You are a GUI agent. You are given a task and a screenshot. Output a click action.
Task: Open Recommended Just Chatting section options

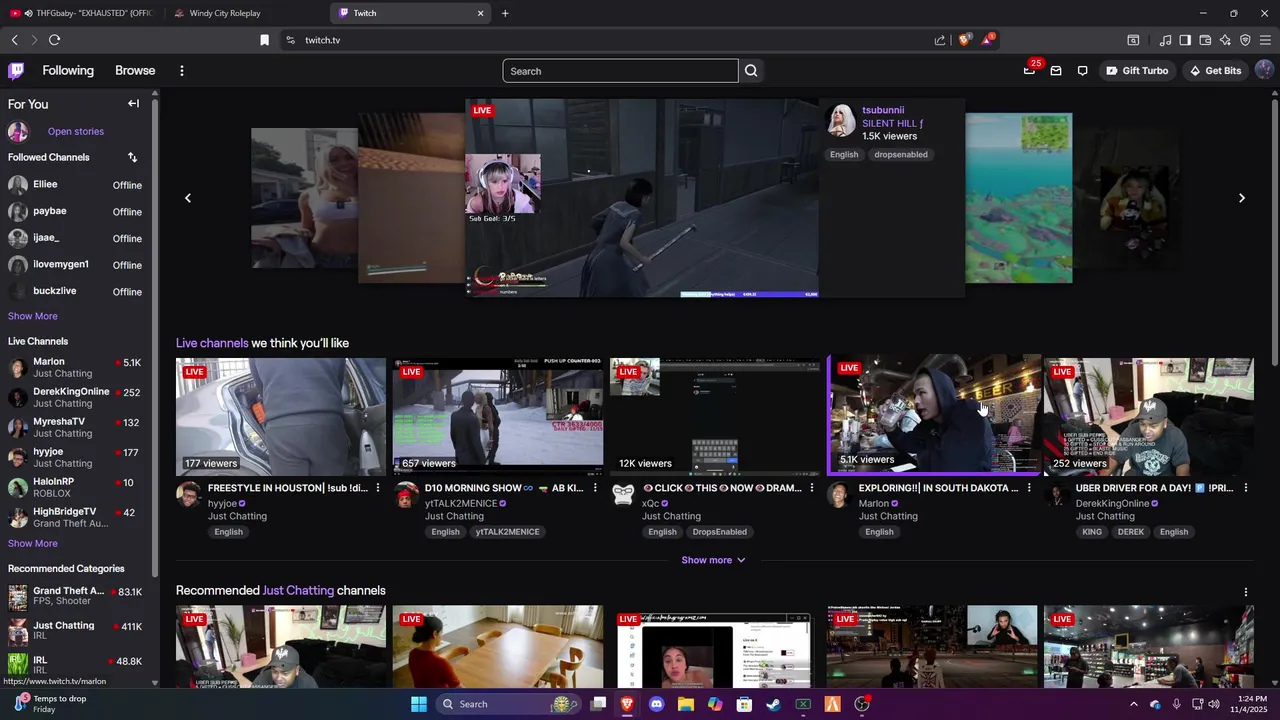pyautogui.click(x=1246, y=592)
